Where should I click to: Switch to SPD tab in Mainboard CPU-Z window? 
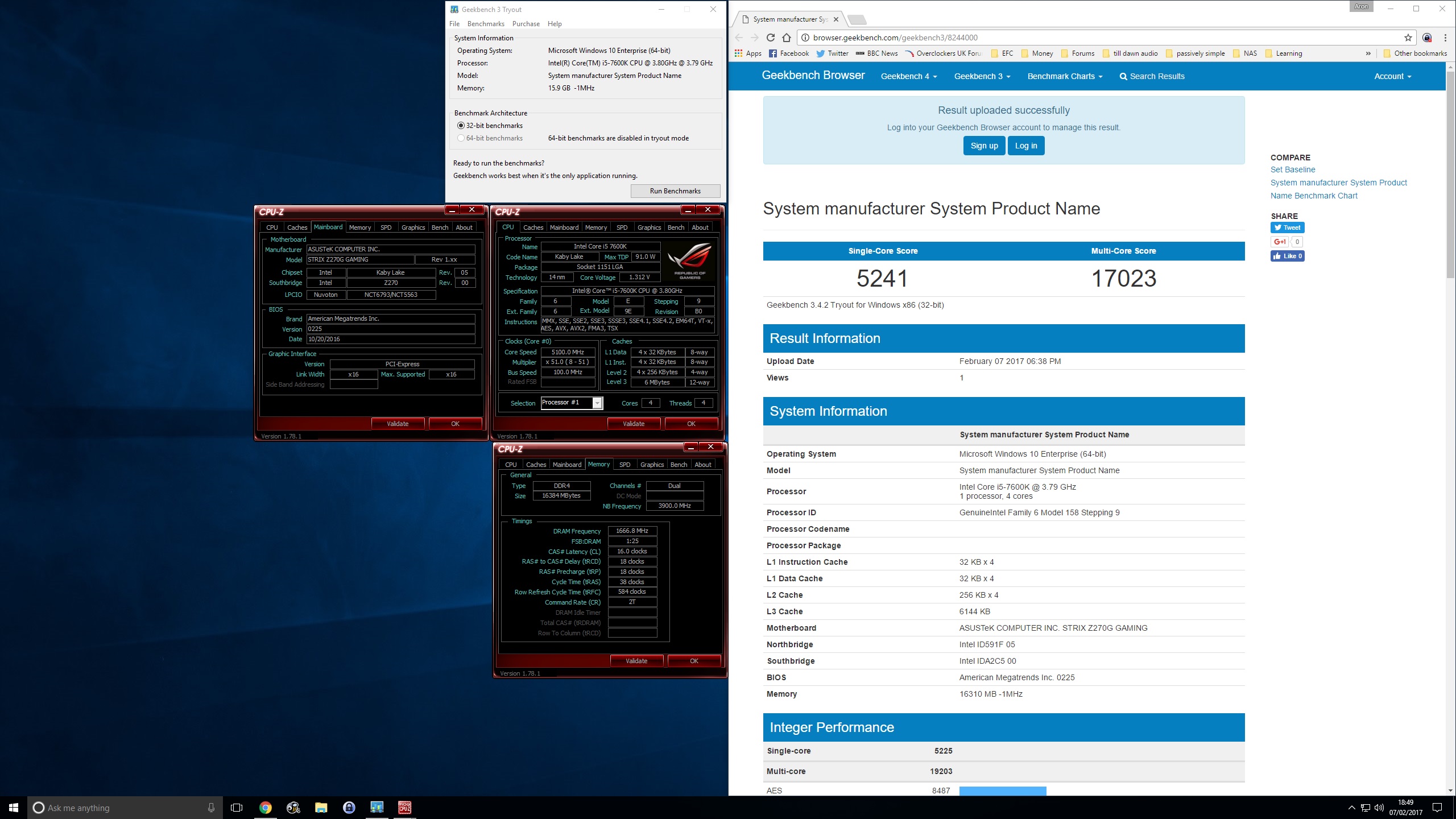tap(386, 227)
